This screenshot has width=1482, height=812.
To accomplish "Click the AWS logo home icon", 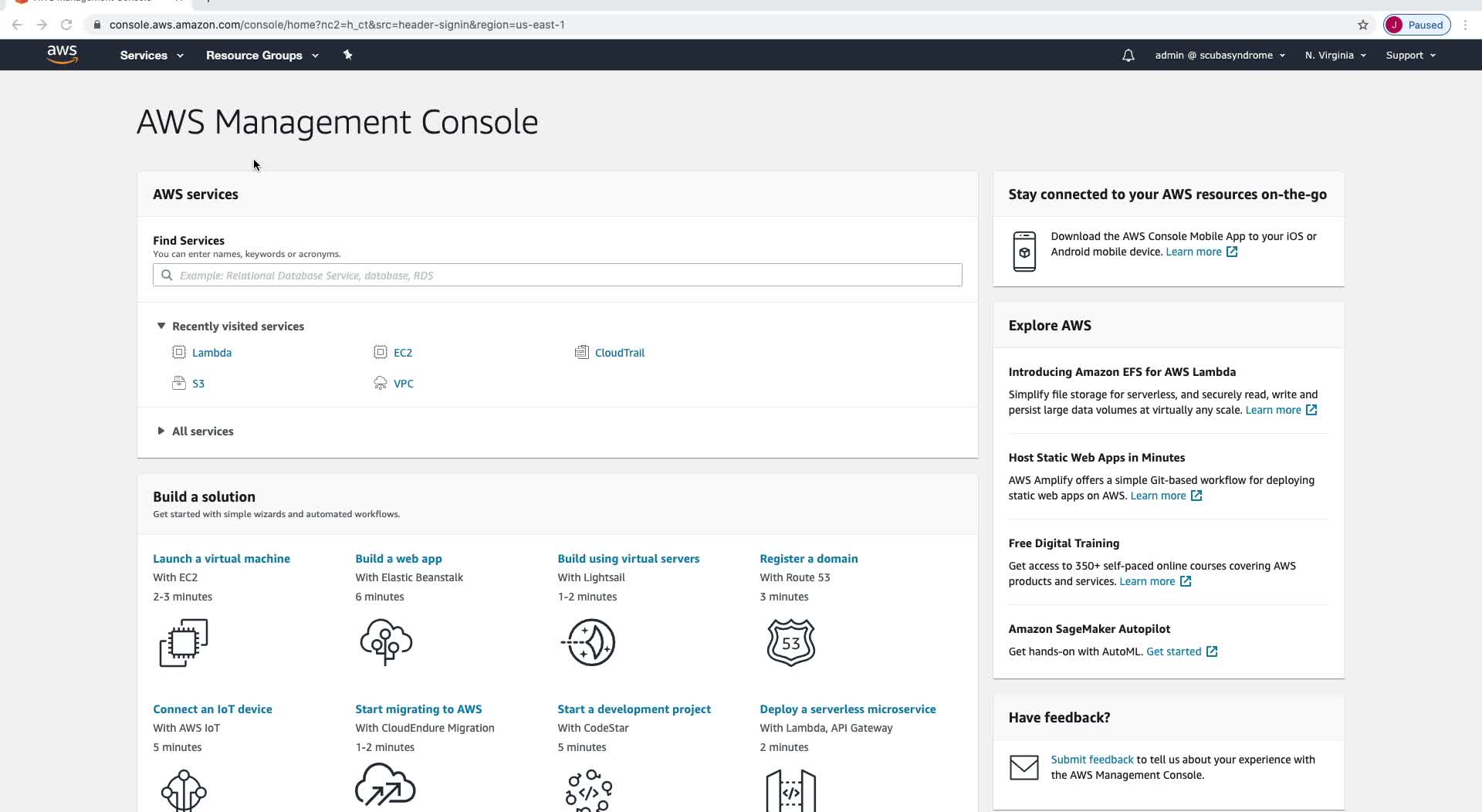I will pyautogui.click(x=62, y=55).
